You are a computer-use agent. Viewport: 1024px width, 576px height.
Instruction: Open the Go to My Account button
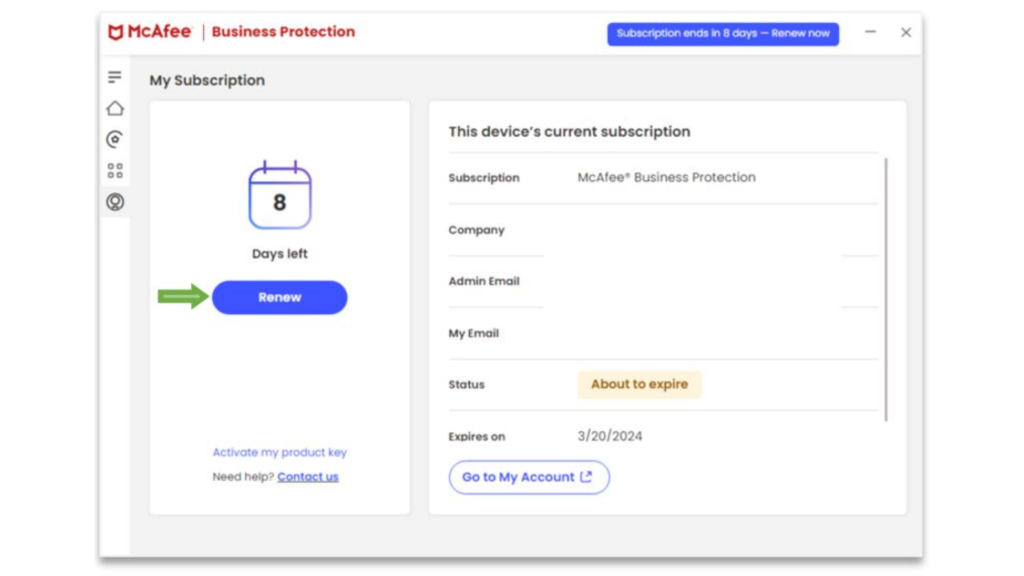tap(528, 477)
